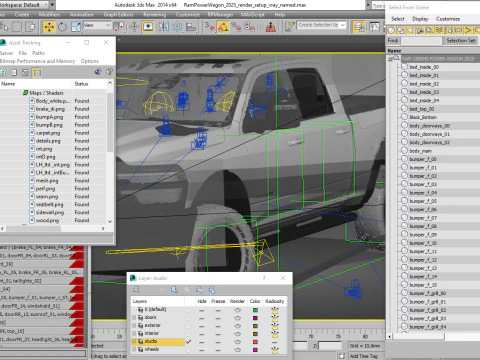The width and height of the screenshot is (480, 360).
Task: Click the Add Time Tag button
Action: coord(364,356)
